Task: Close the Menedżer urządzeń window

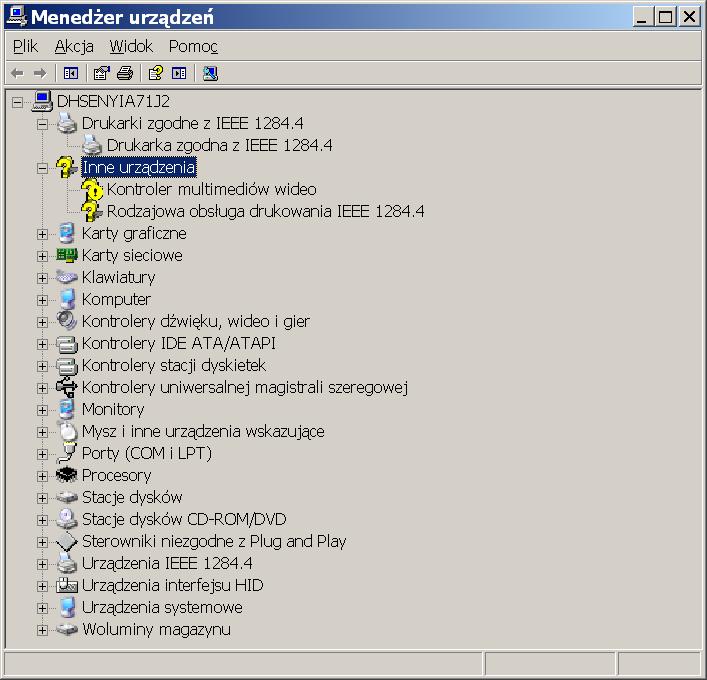Action: [690, 17]
